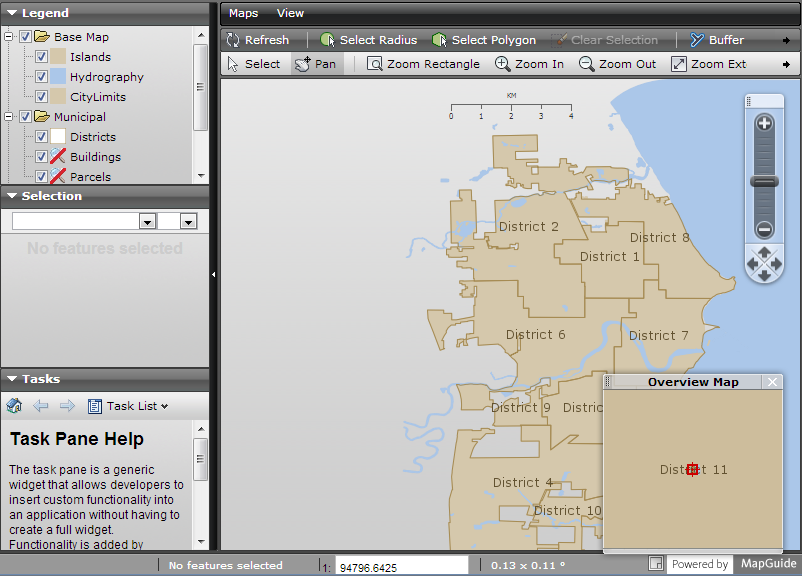This screenshot has height=576, width=802.
Task: Click the home icon in the Tasks panel
Action: 13,406
